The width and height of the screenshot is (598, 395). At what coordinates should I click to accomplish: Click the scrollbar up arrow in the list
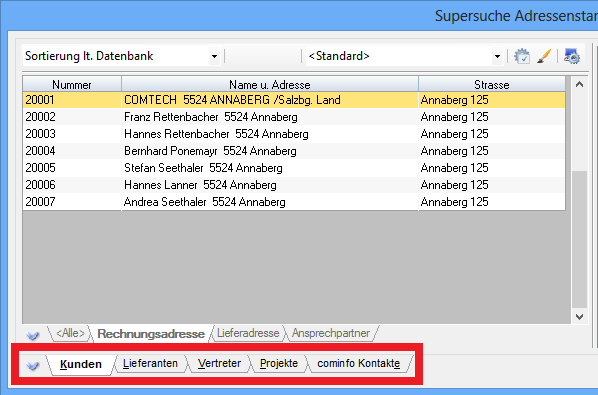click(x=579, y=85)
